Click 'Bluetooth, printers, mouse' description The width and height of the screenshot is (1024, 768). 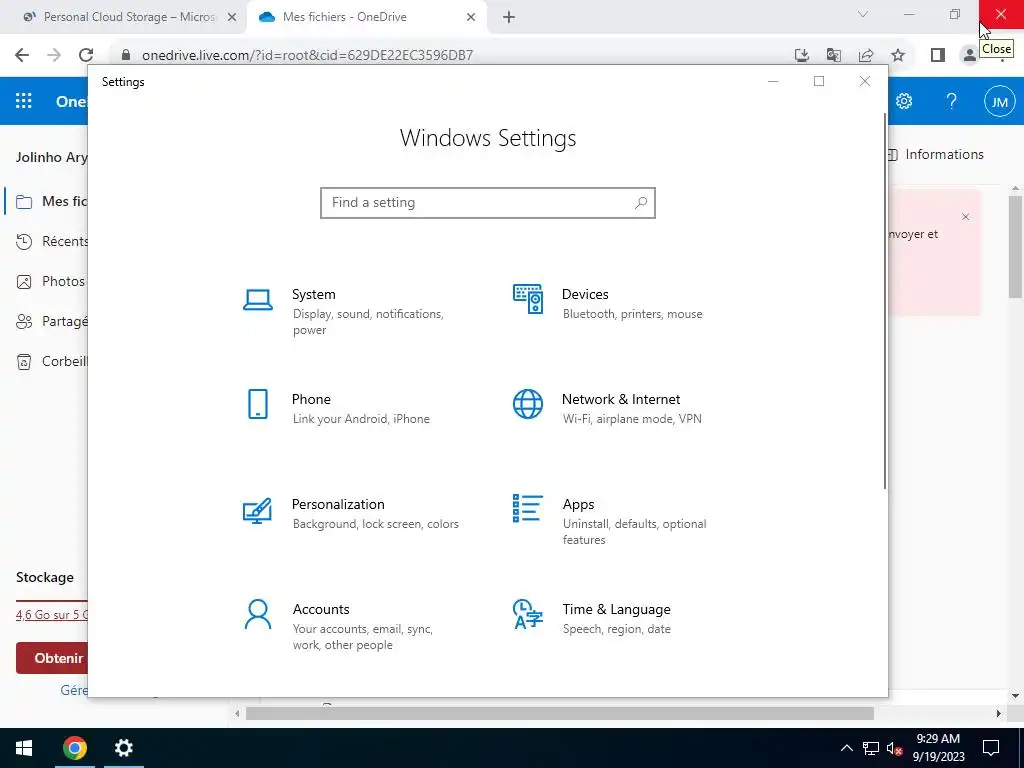(x=633, y=314)
